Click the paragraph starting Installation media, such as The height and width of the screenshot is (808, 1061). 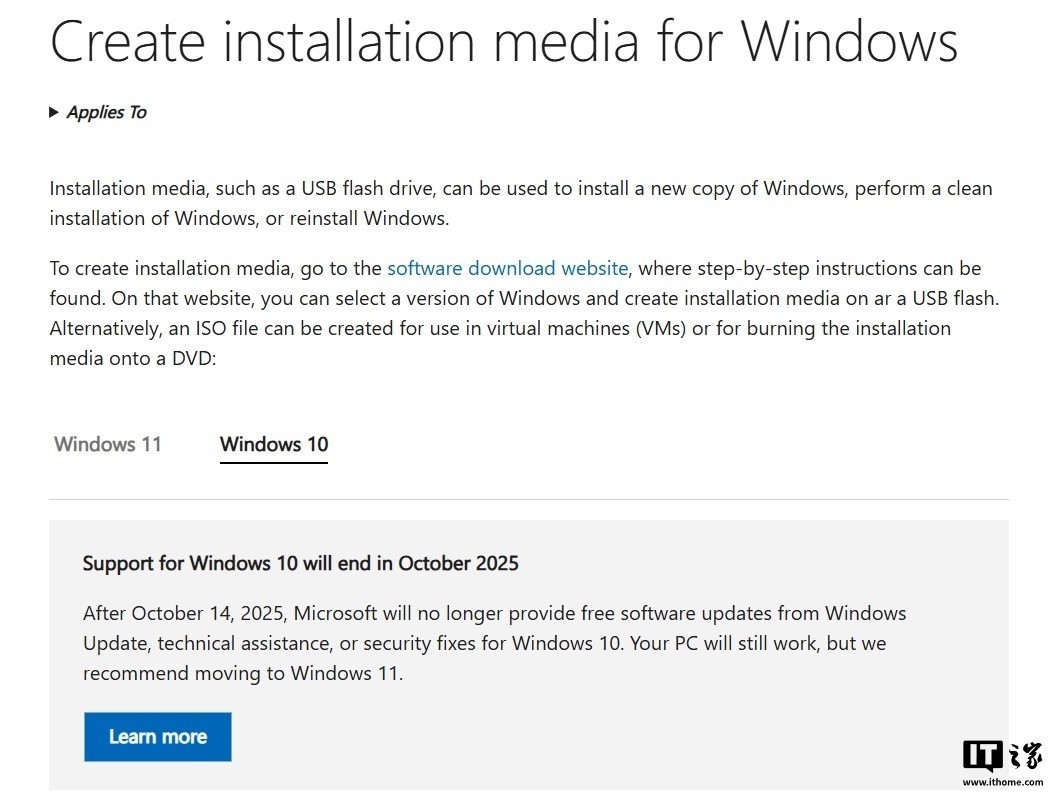tap(521, 203)
